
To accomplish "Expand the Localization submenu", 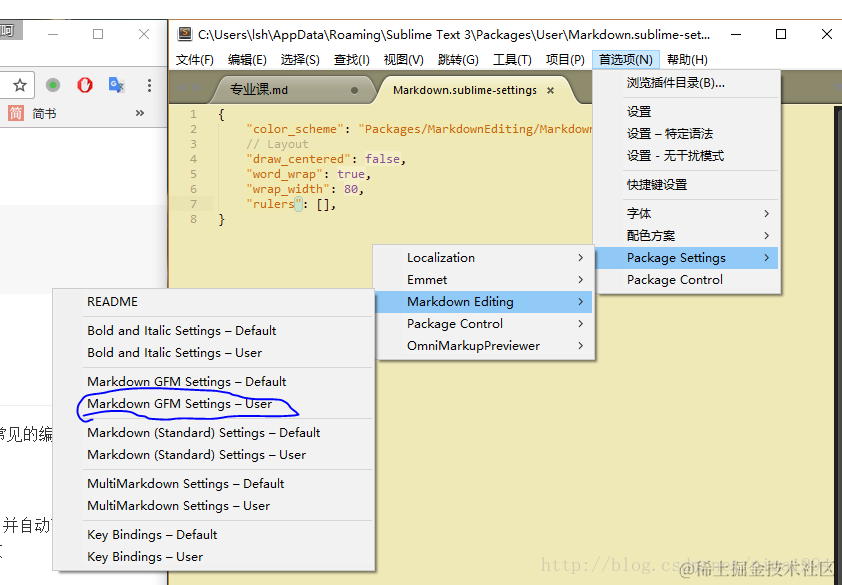I will 484,258.
